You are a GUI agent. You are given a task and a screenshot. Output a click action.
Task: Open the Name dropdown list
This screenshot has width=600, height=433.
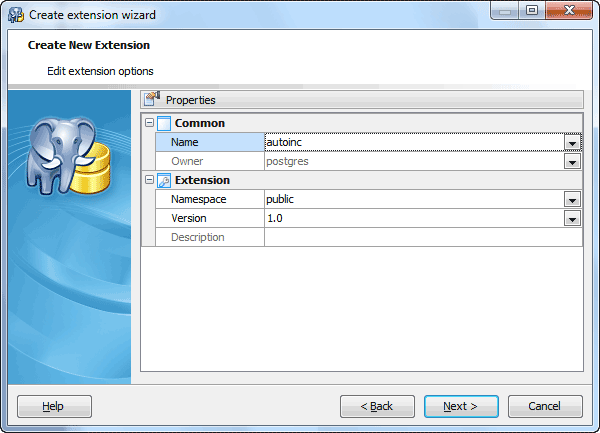point(572,143)
